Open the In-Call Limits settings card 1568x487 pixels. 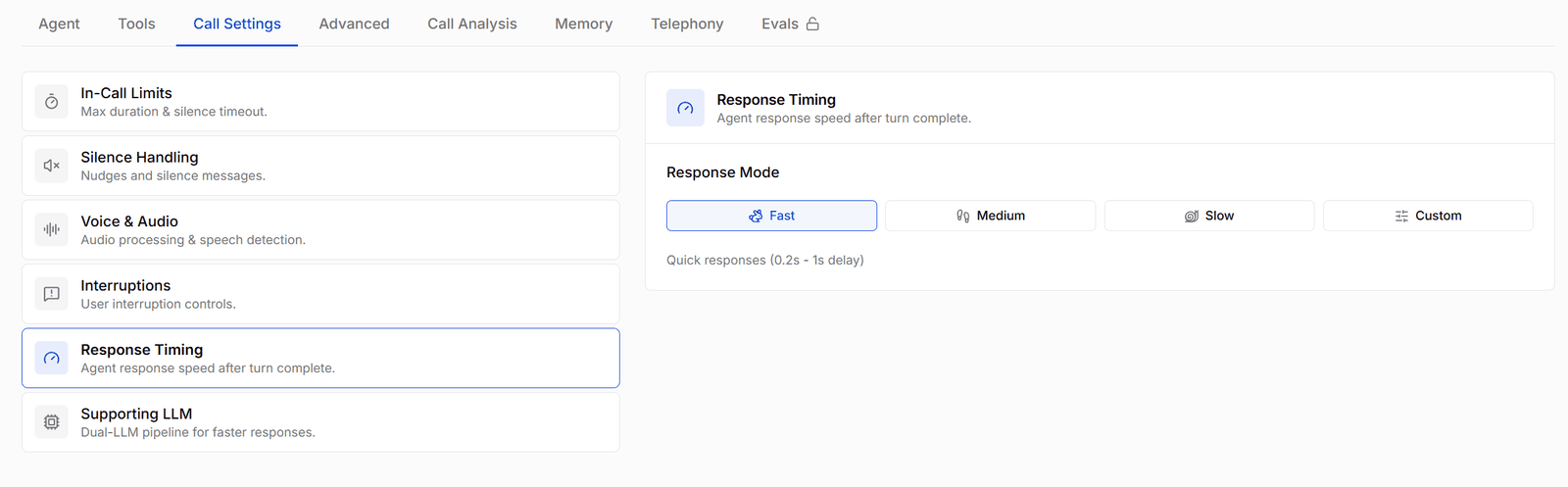(x=320, y=102)
